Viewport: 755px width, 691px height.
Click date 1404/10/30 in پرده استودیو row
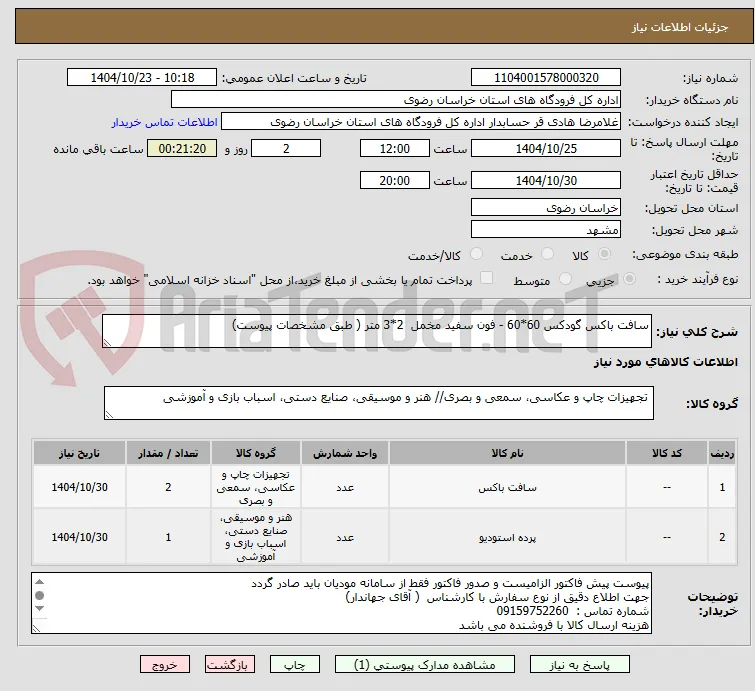coord(79,537)
